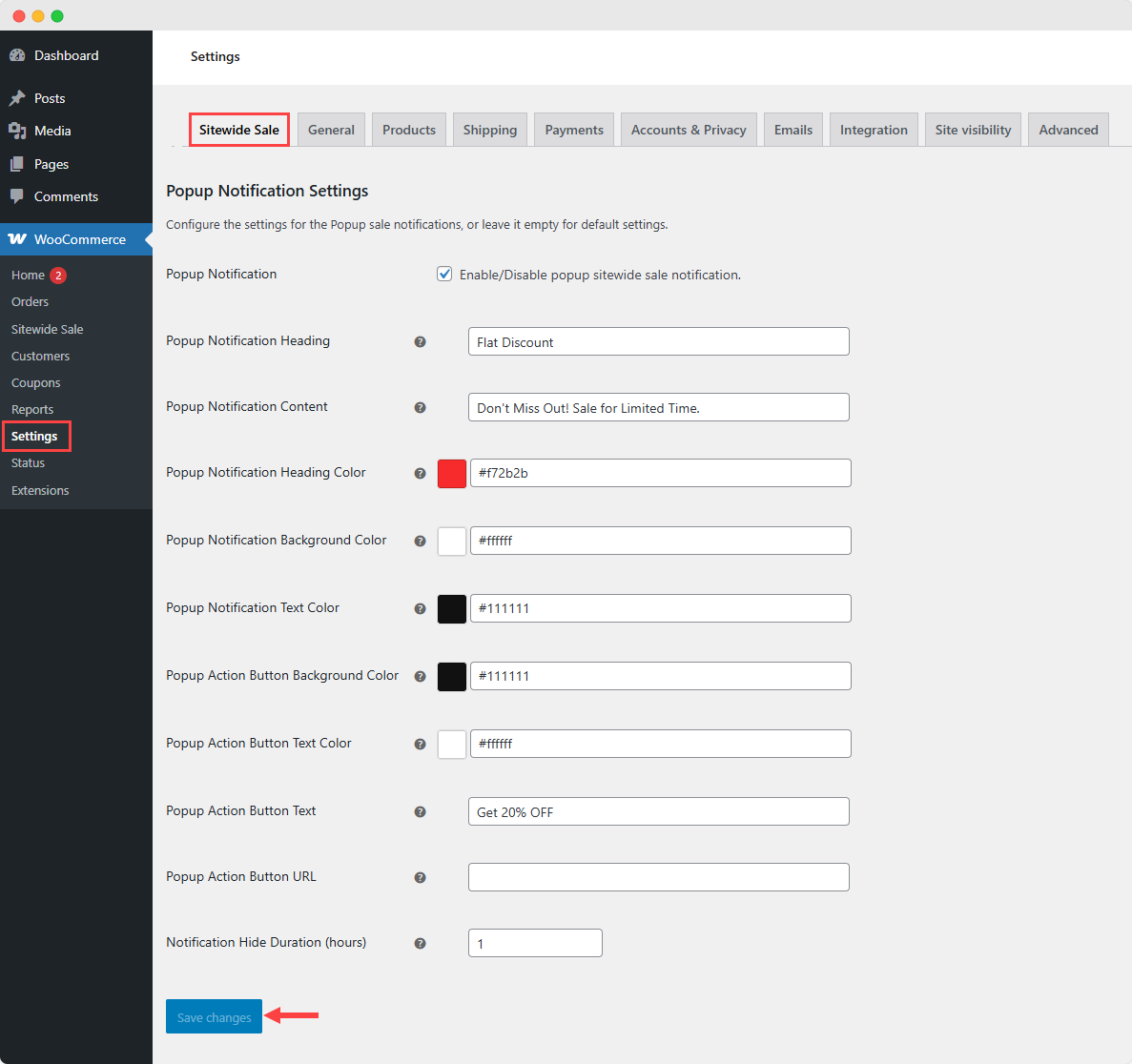Image resolution: width=1132 pixels, height=1064 pixels.
Task: Open Dashboard in the sidebar
Action: pos(67,55)
